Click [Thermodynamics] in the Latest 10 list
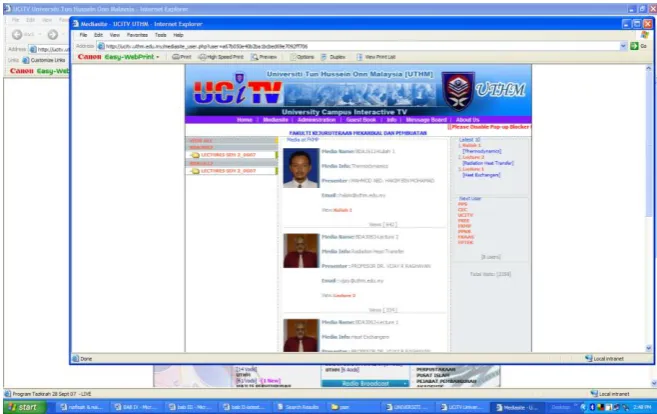657x414 pixels. [482, 151]
